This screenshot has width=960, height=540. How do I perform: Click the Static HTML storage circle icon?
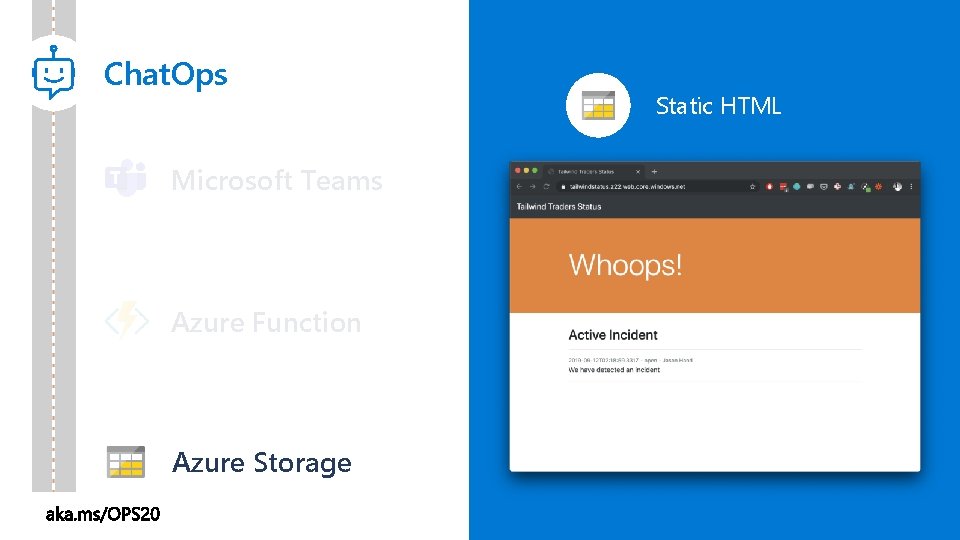tap(598, 105)
